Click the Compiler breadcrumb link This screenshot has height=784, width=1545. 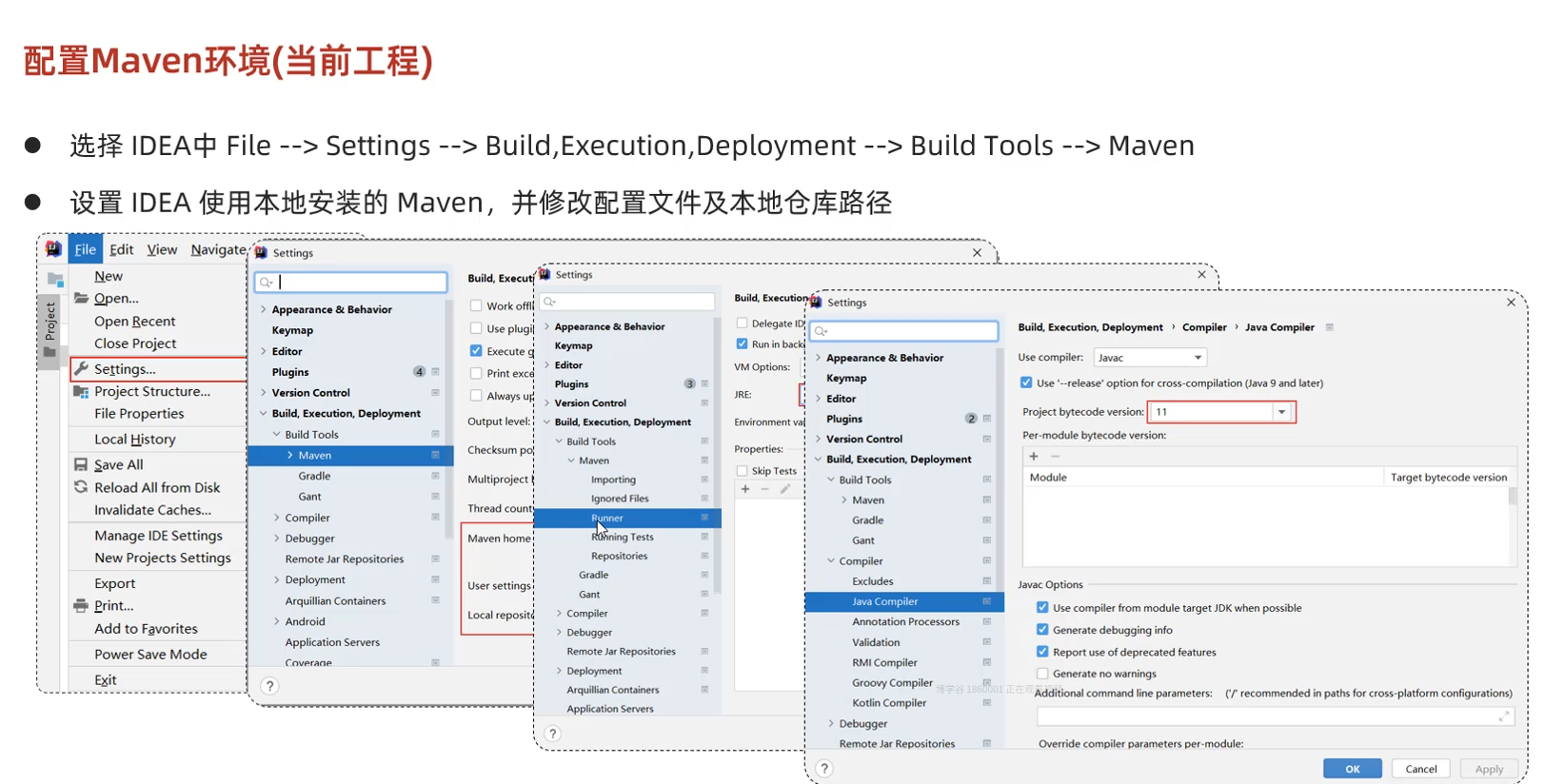(x=1204, y=327)
